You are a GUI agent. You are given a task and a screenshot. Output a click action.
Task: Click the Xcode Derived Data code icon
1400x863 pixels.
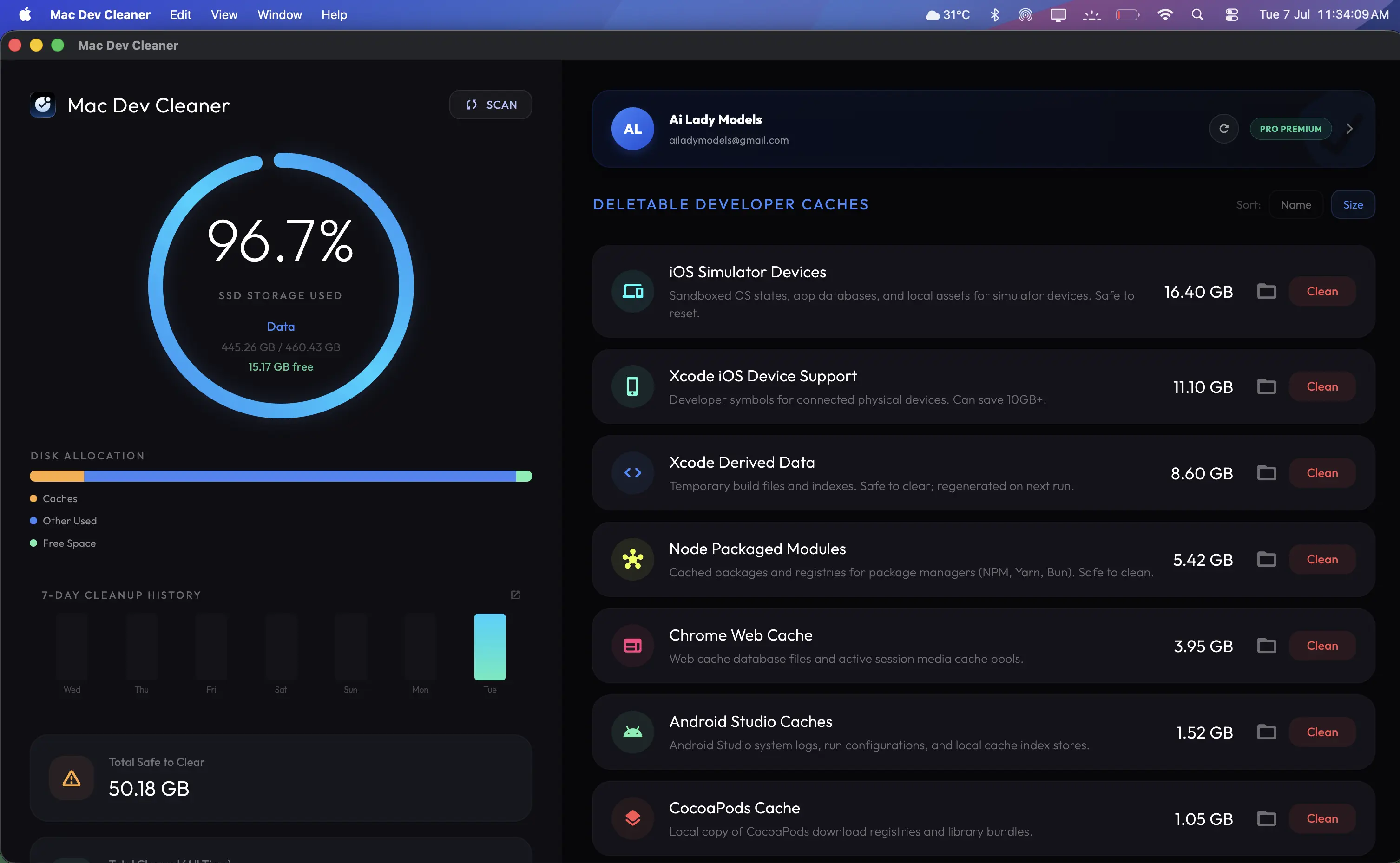(x=633, y=473)
